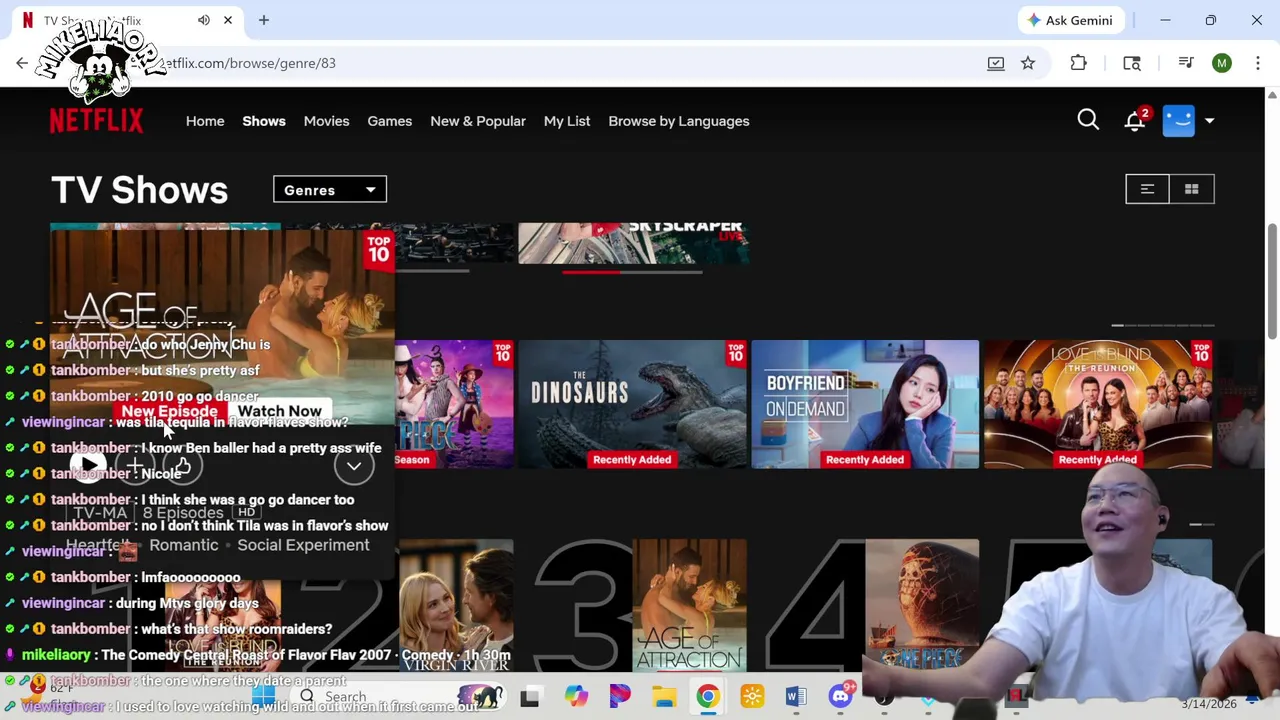
Task: Click Chrome icon on taskbar
Action: point(708,696)
